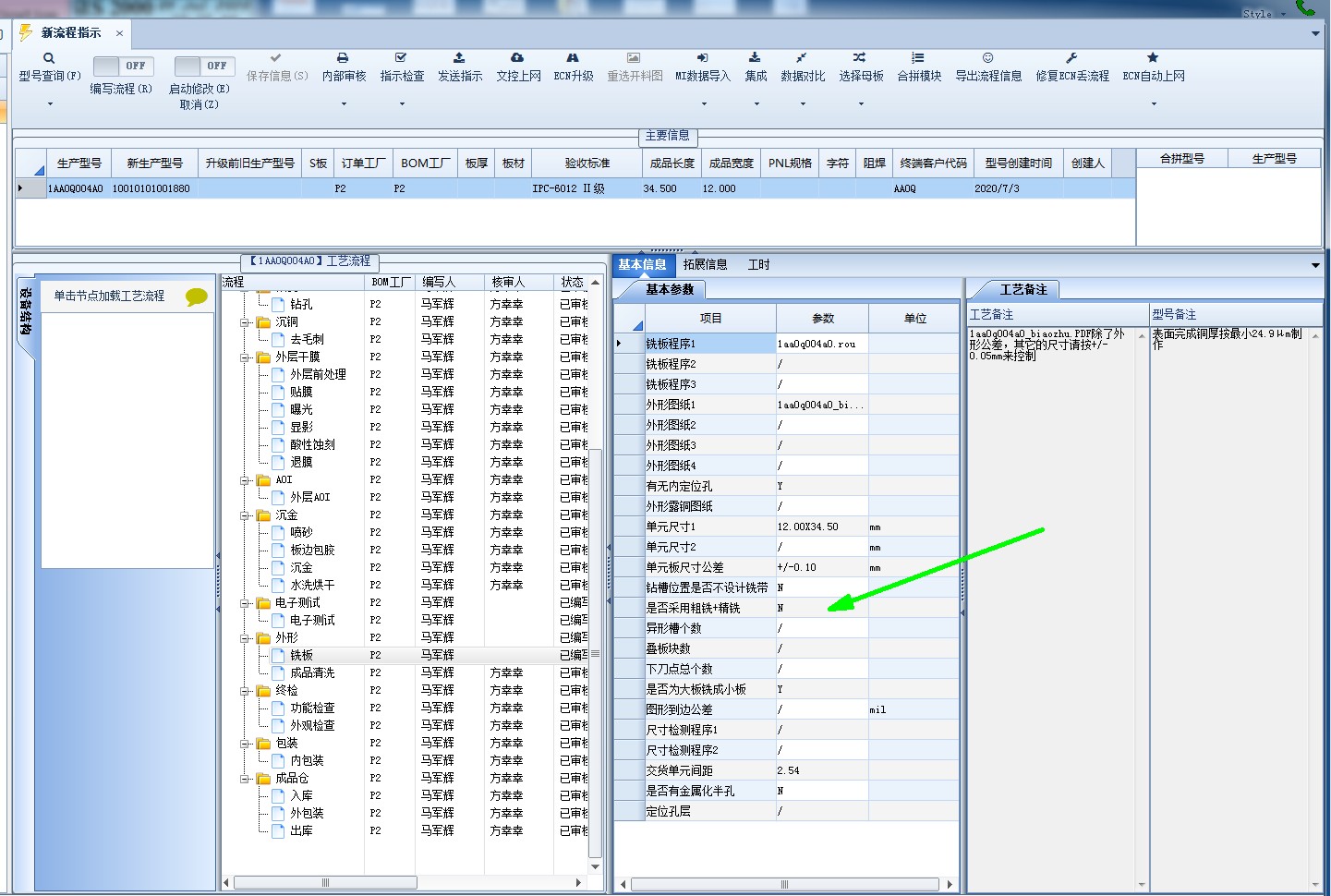Screen dimensions: 1331x896
Task: Select the 工艺备注 tab
Action: coord(1023,290)
